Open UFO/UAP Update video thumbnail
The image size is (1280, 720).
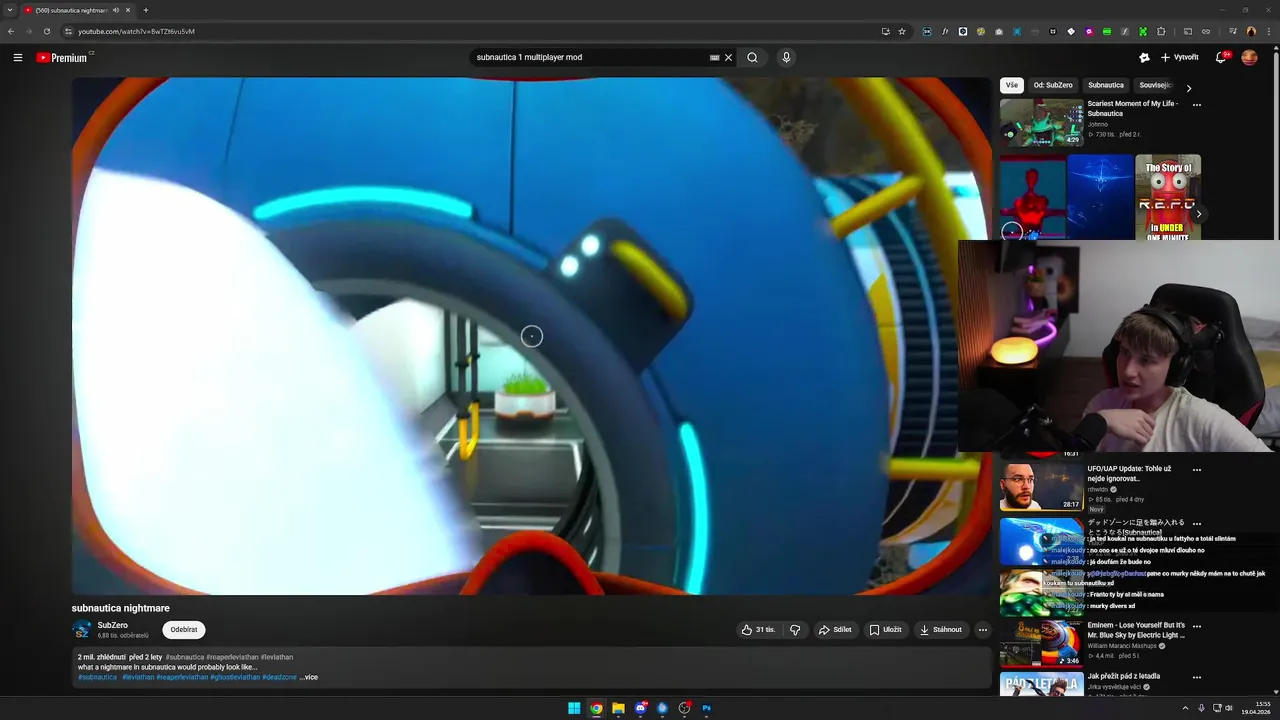coord(1041,487)
